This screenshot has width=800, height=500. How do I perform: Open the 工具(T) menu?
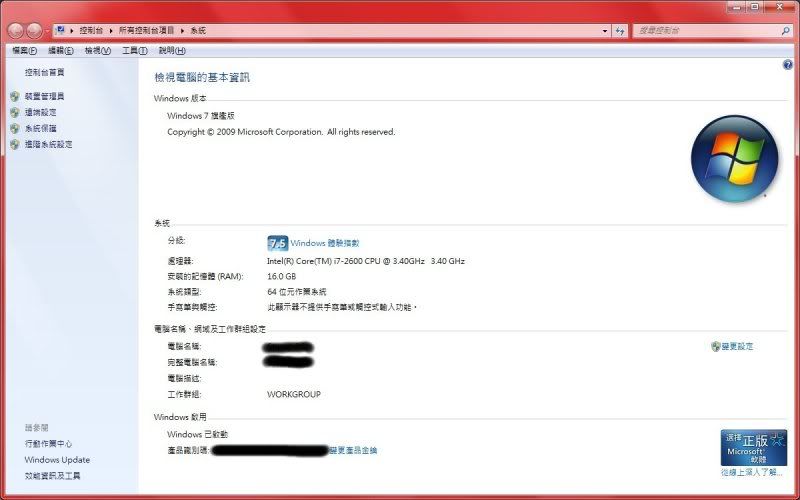pos(135,51)
